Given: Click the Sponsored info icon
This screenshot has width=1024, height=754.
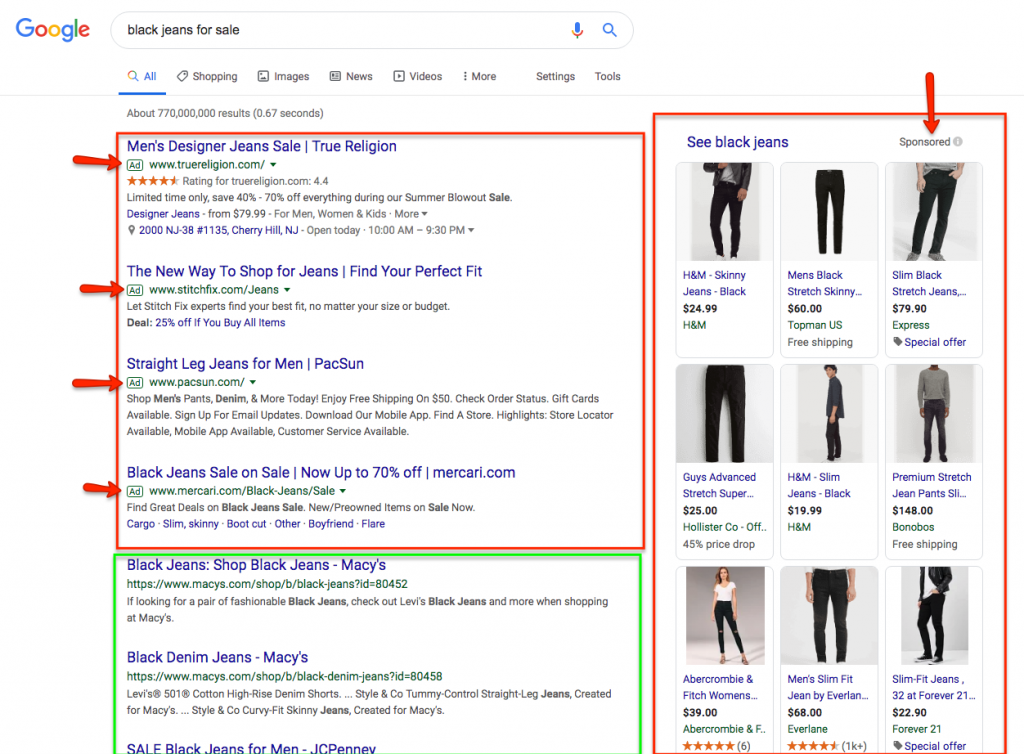Looking at the screenshot, I should [x=957, y=142].
